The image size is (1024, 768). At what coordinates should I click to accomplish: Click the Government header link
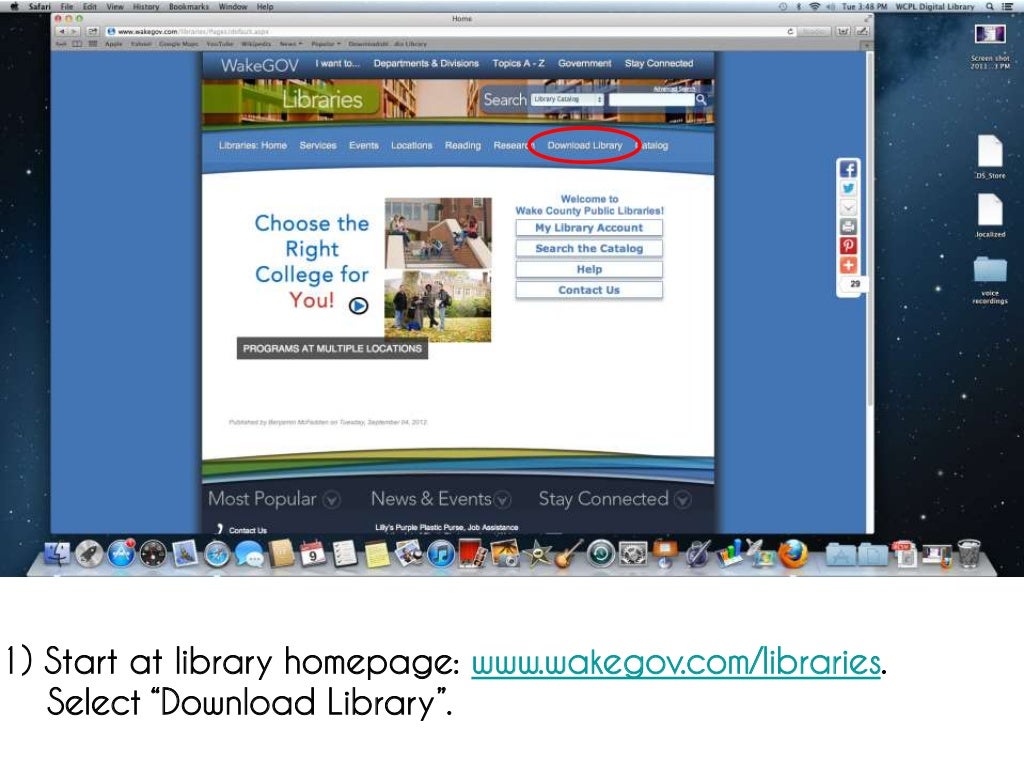tap(584, 63)
